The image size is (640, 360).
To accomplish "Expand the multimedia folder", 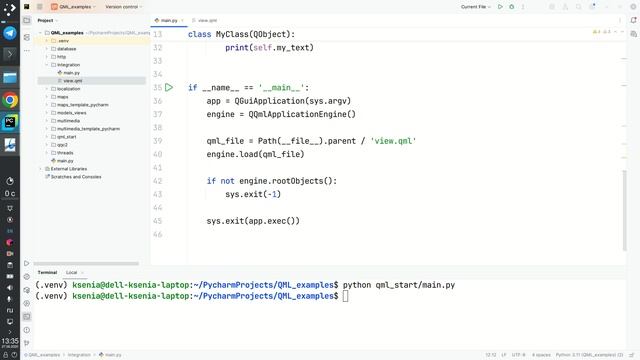I will [x=47, y=121].
